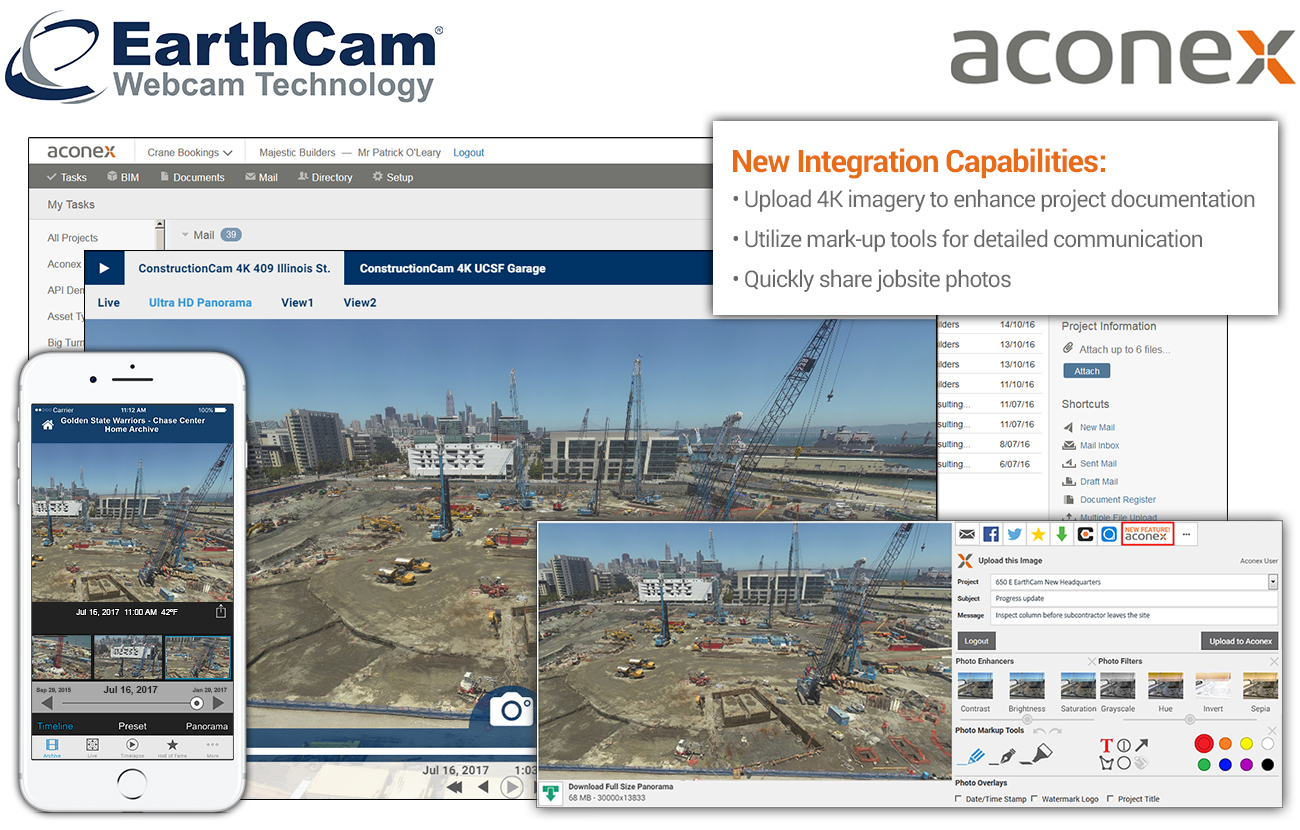
Task: Close the Photo Markup Tools section
Action: coord(1273,731)
